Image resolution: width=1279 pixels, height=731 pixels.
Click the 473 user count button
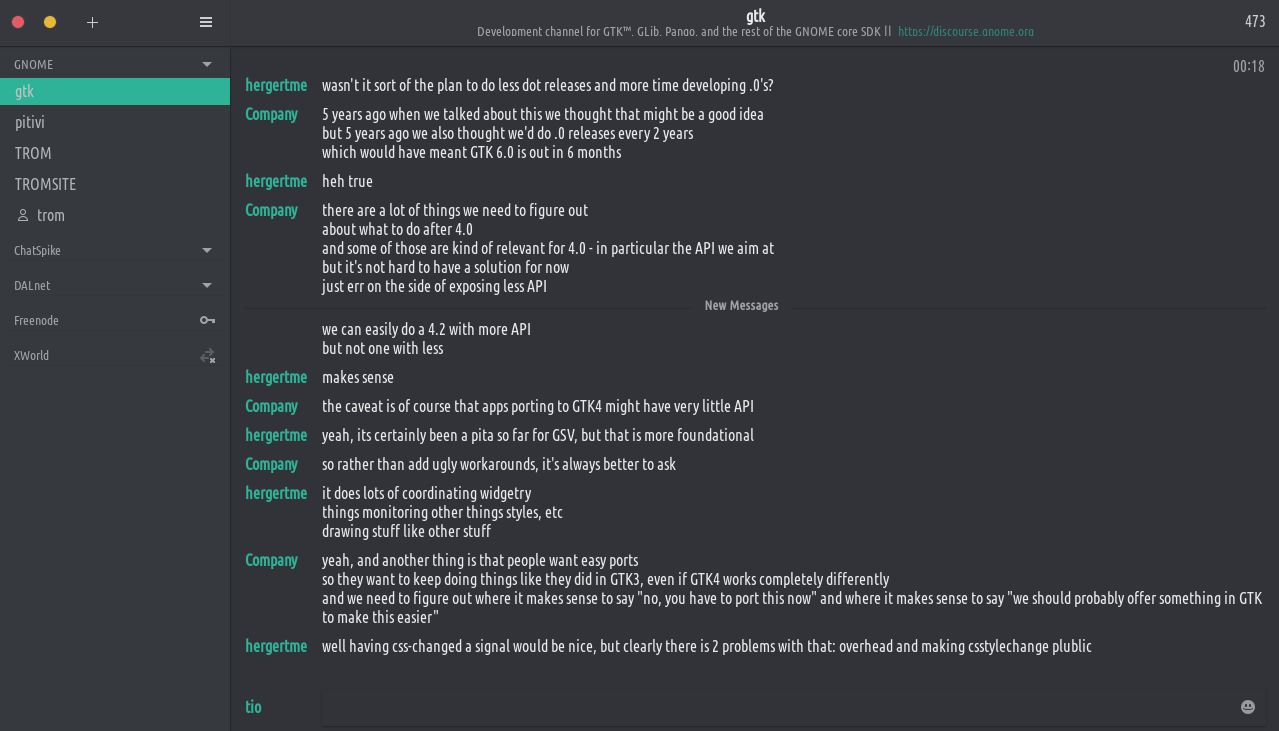[1255, 21]
